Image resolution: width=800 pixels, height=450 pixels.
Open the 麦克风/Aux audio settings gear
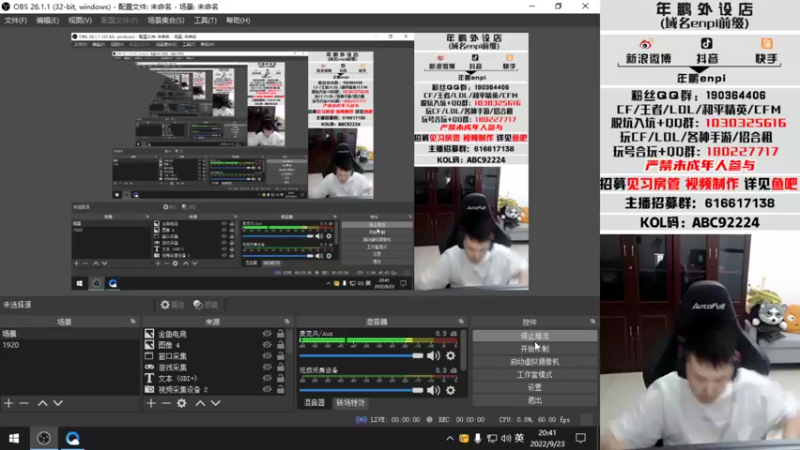coord(451,356)
